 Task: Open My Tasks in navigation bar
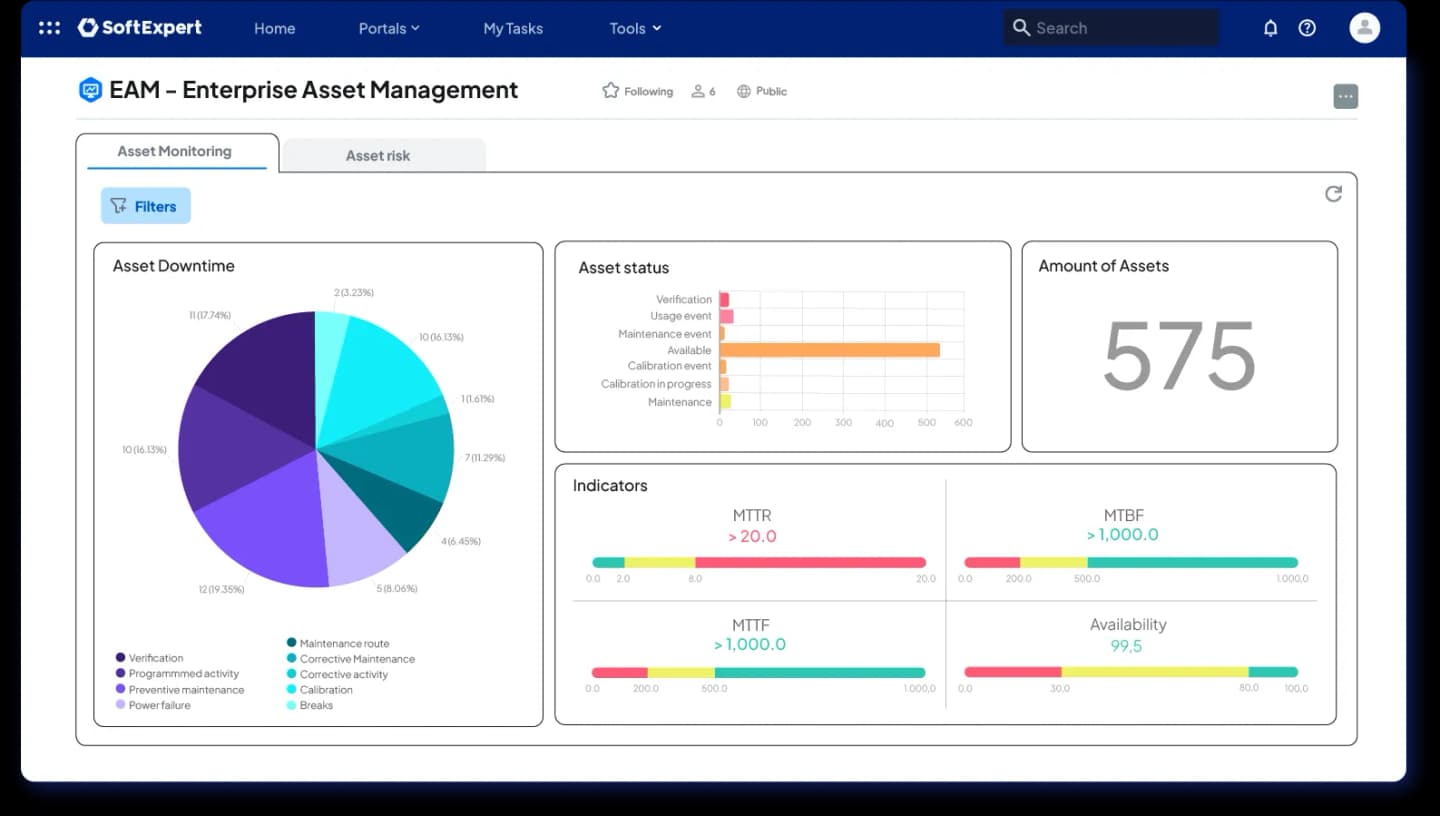(513, 28)
